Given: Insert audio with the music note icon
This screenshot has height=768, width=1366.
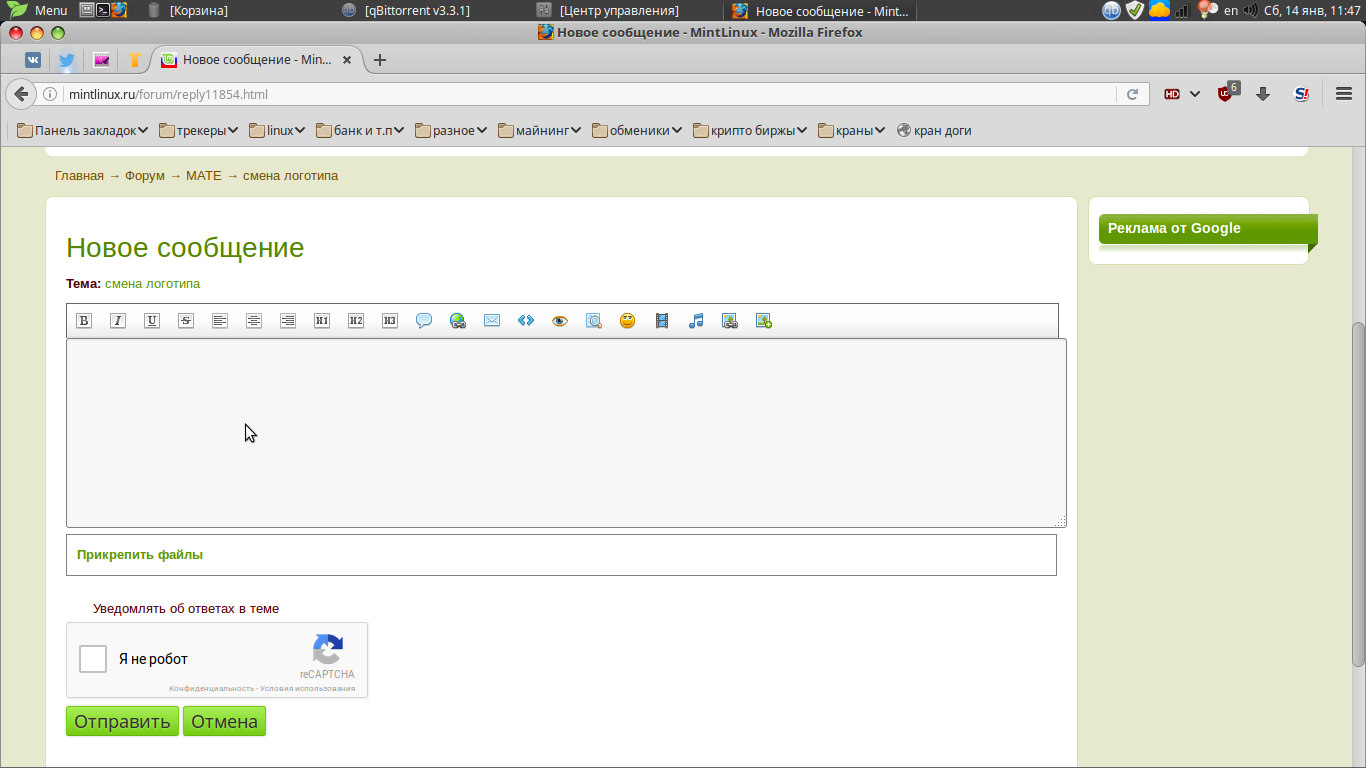Looking at the screenshot, I should point(696,321).
